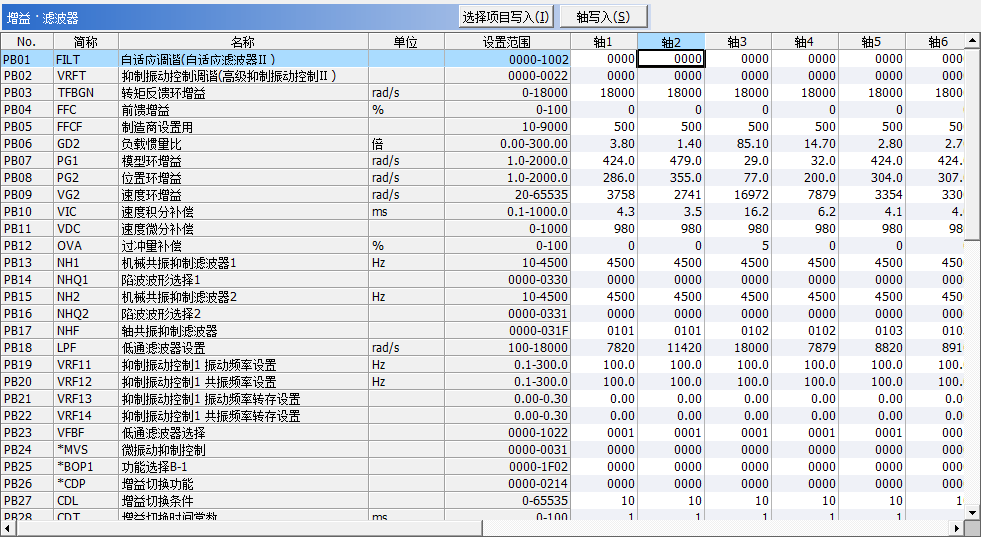Click the PB10 速度积分补偿 value 4.3 under 轴1
The width and height of the screenshot is (981, 537).
click(604, 211)
